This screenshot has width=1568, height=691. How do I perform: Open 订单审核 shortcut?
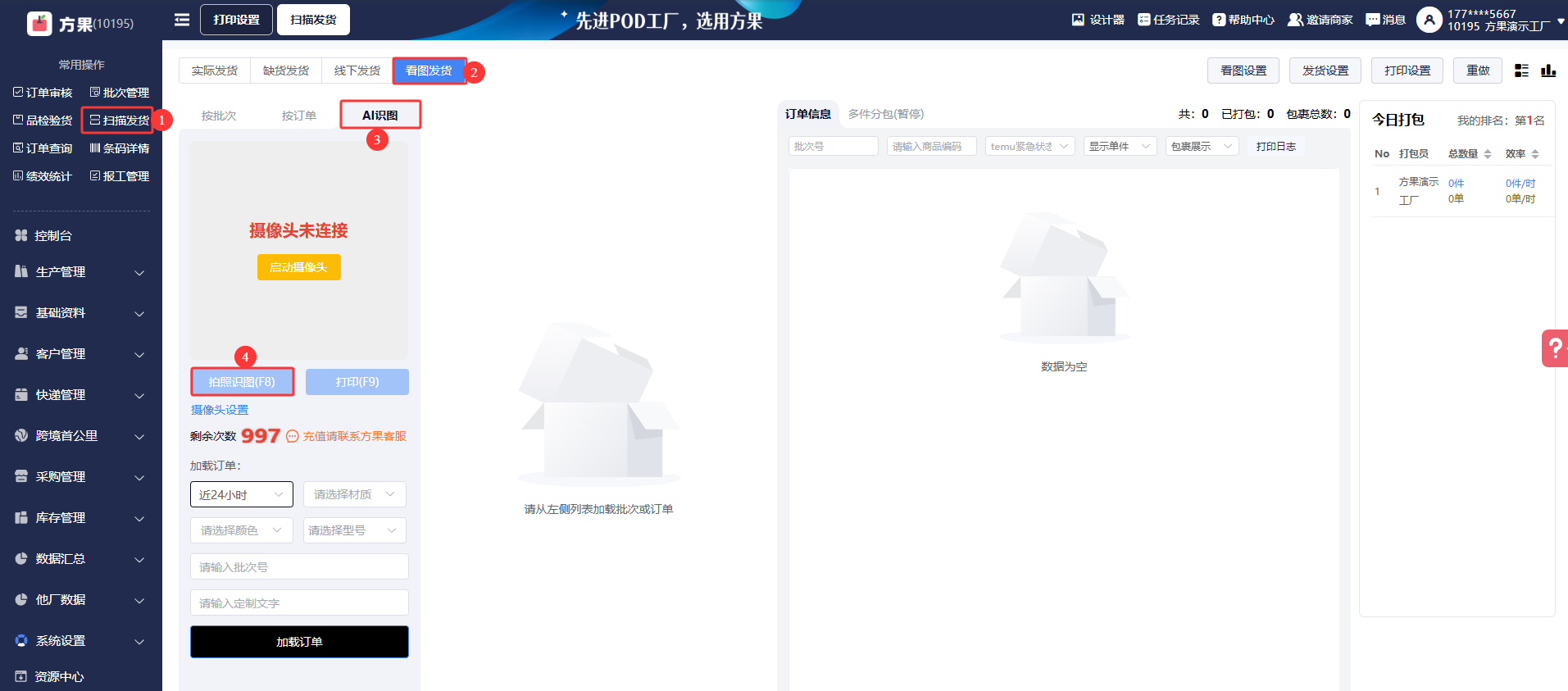pos(43,93)
